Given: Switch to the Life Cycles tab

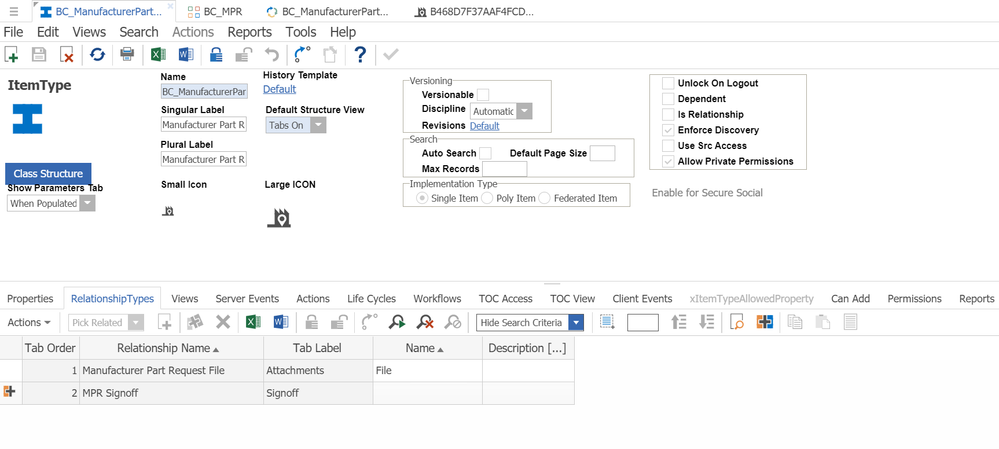Looking at the screenshot, I should click(371, 298).
